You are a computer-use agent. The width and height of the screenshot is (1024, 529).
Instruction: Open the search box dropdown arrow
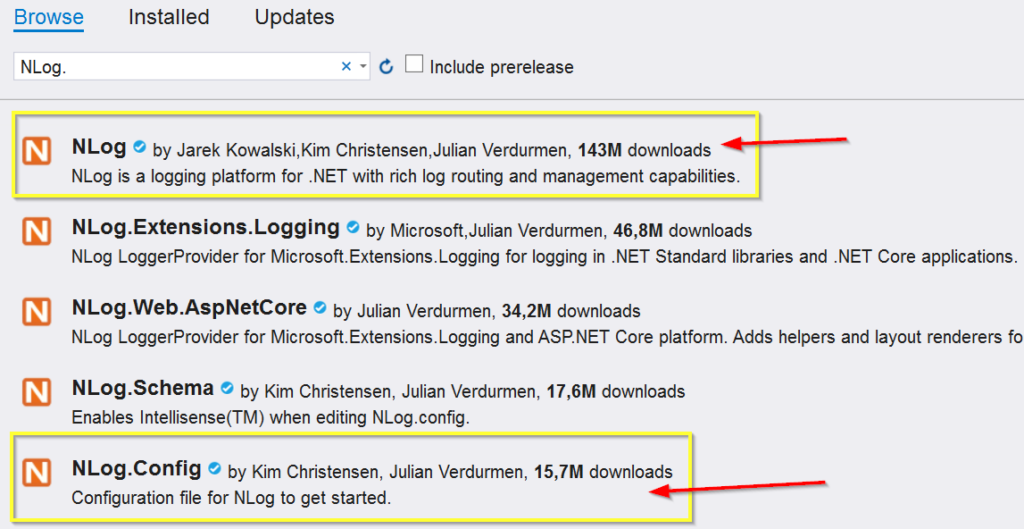pos(362,67)
